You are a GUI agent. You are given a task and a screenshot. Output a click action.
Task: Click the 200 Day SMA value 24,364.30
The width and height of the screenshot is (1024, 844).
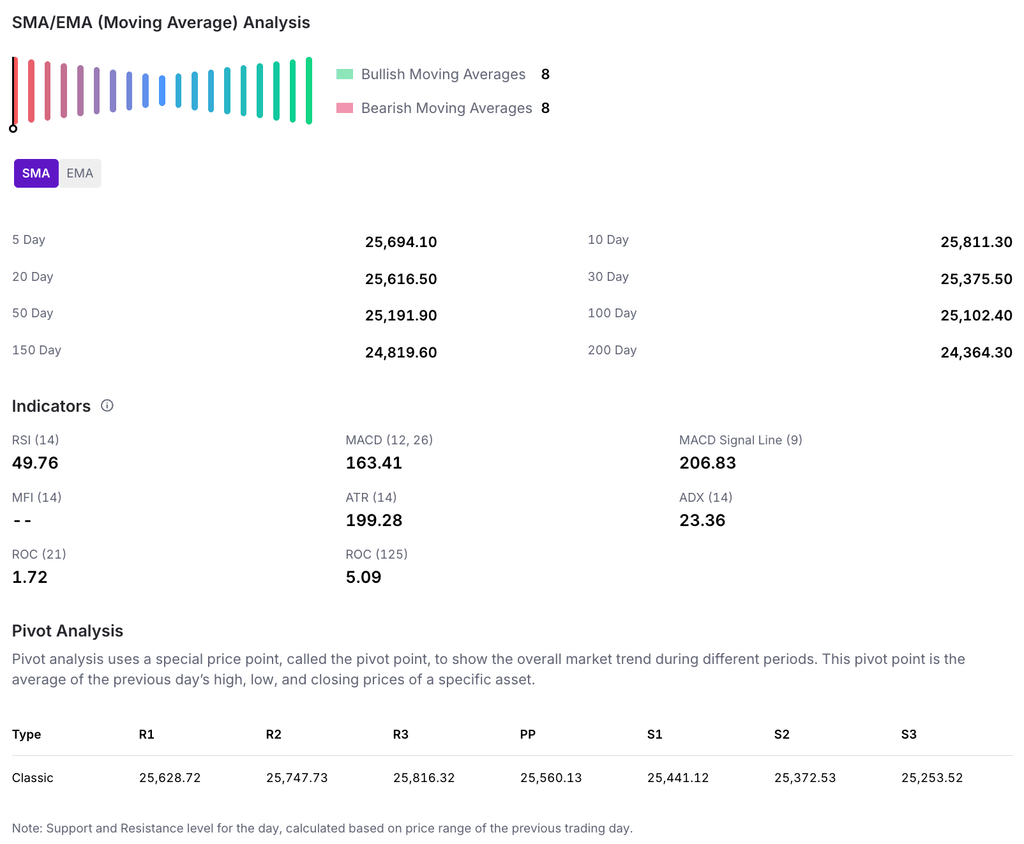976,352
